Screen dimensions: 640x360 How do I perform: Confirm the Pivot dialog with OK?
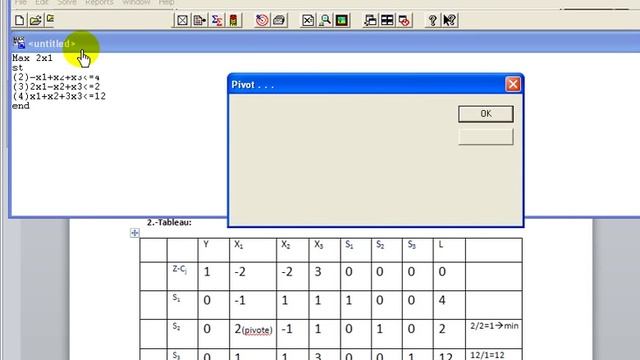pyautogui.click(x=486, y=114)
